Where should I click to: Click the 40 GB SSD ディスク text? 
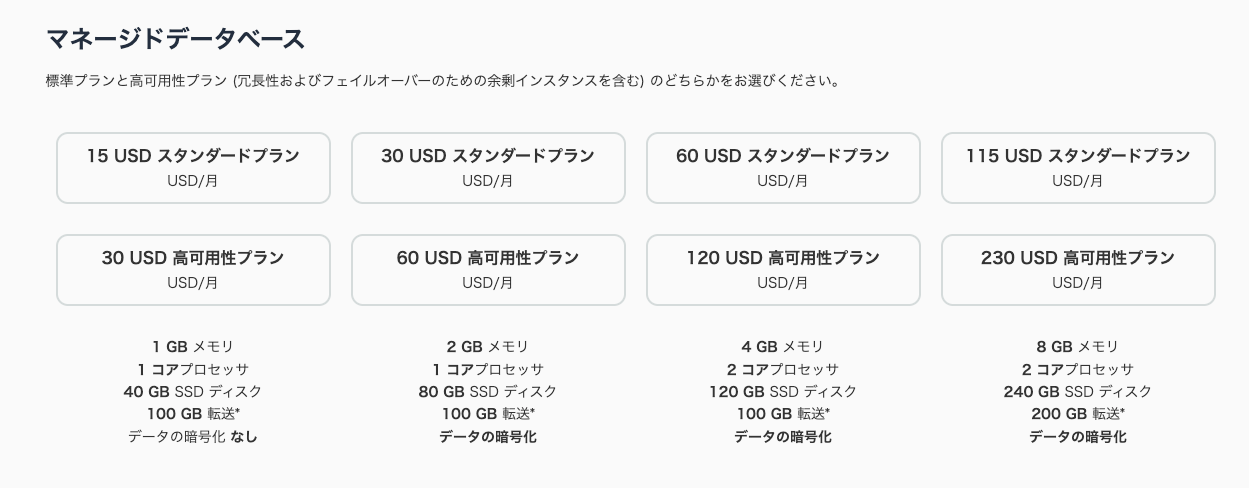point(193,392)
